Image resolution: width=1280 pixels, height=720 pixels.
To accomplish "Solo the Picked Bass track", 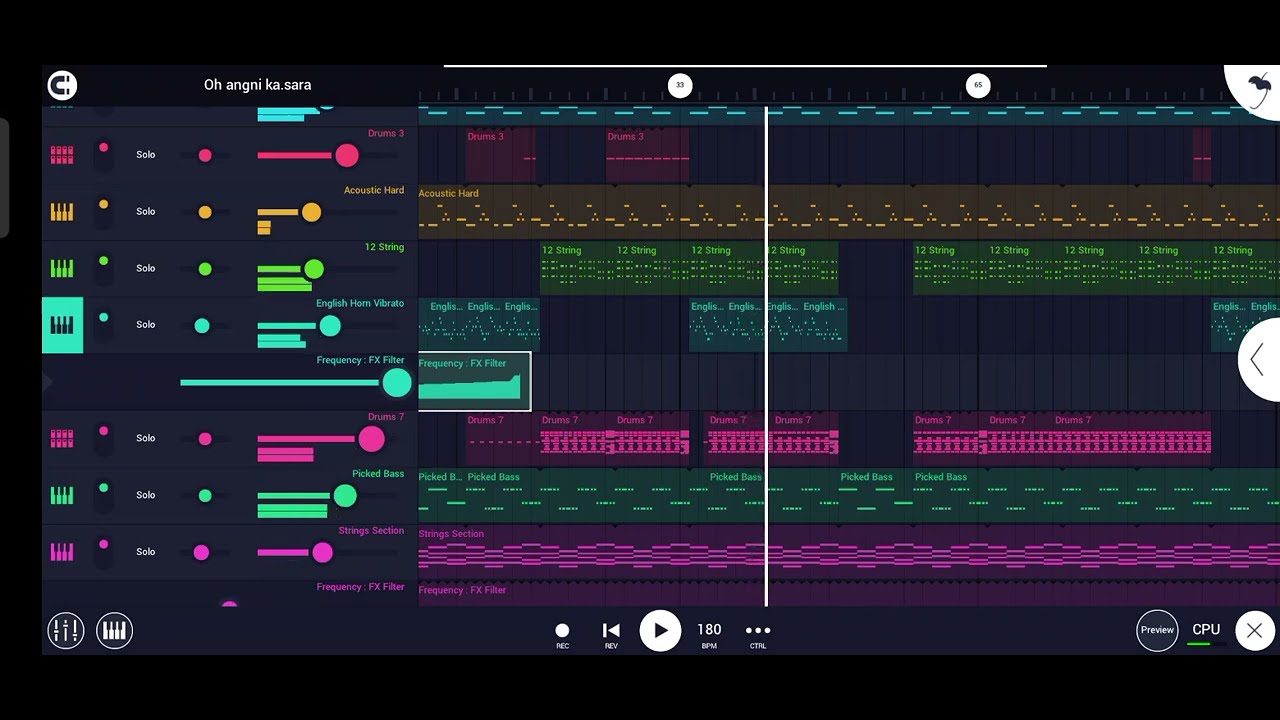I will click(x=146, y=495).
